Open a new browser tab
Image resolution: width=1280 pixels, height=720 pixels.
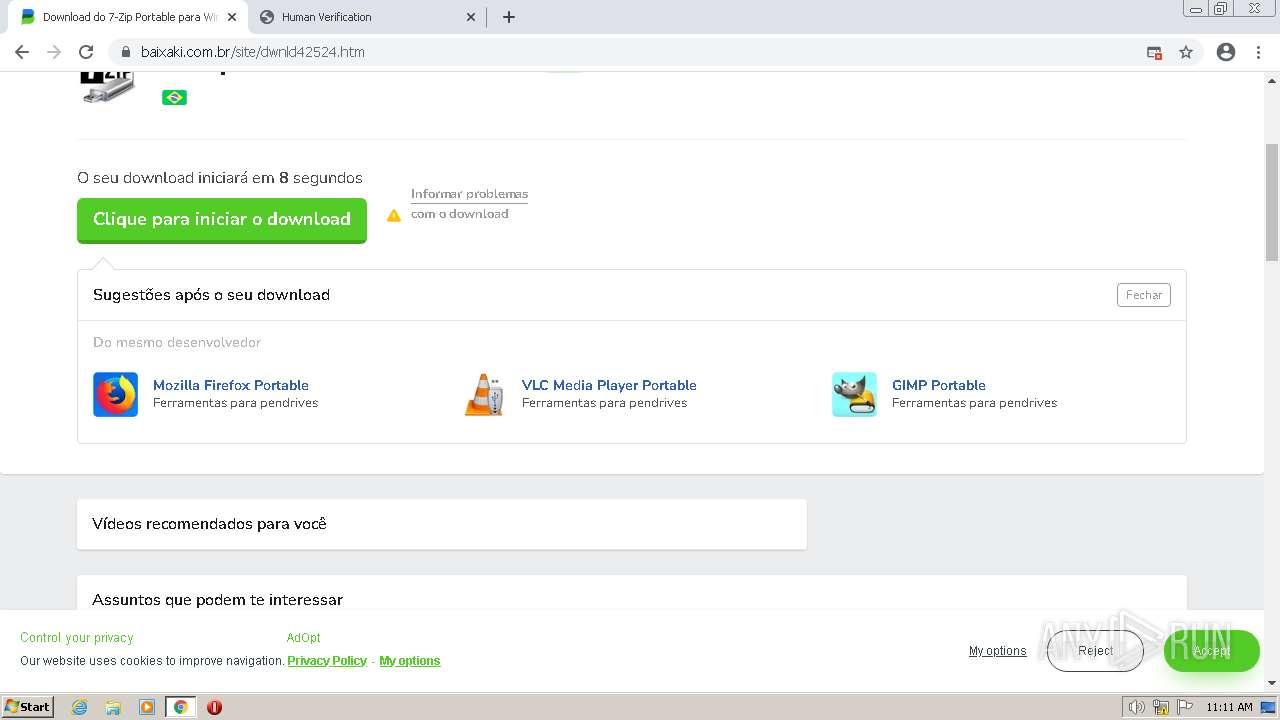tap(508, 17)
